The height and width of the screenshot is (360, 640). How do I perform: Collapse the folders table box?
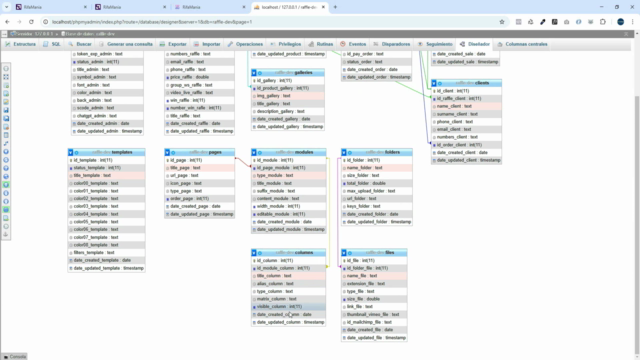(x=344, y=152)
